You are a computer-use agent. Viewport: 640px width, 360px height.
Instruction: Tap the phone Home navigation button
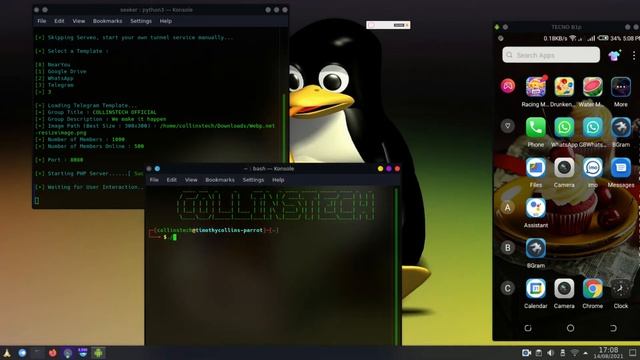tap(570, 328)
